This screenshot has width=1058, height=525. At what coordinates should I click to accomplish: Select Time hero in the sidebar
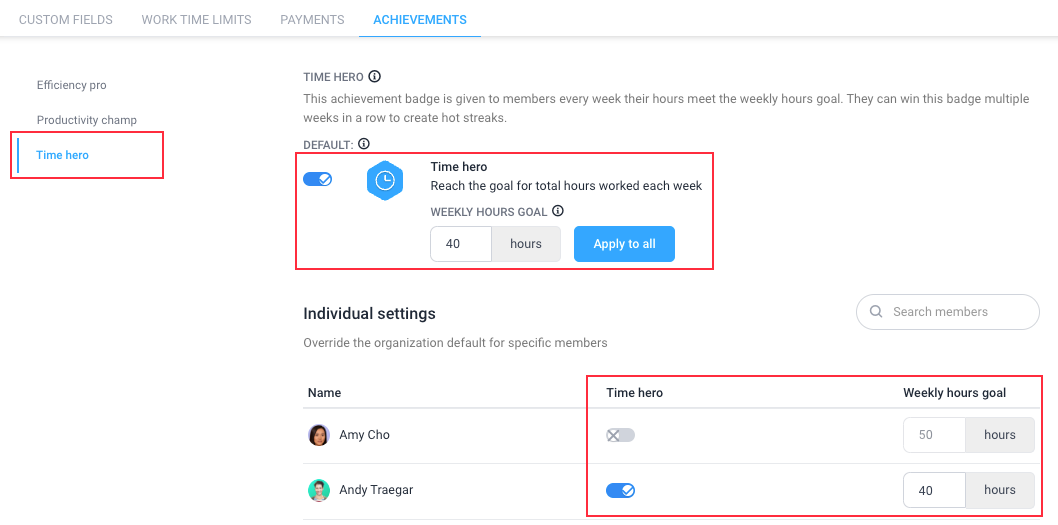tap(63, 155)
